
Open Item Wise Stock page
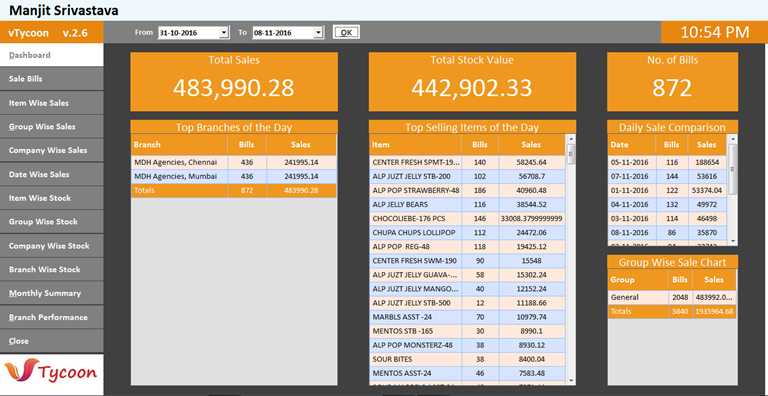[51, 198]
